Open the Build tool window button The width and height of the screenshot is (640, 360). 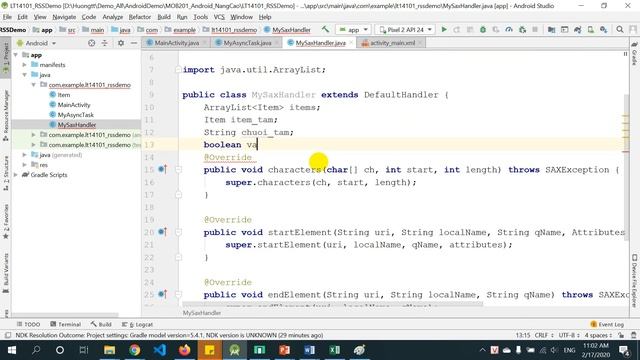click(x=101, y=324)
